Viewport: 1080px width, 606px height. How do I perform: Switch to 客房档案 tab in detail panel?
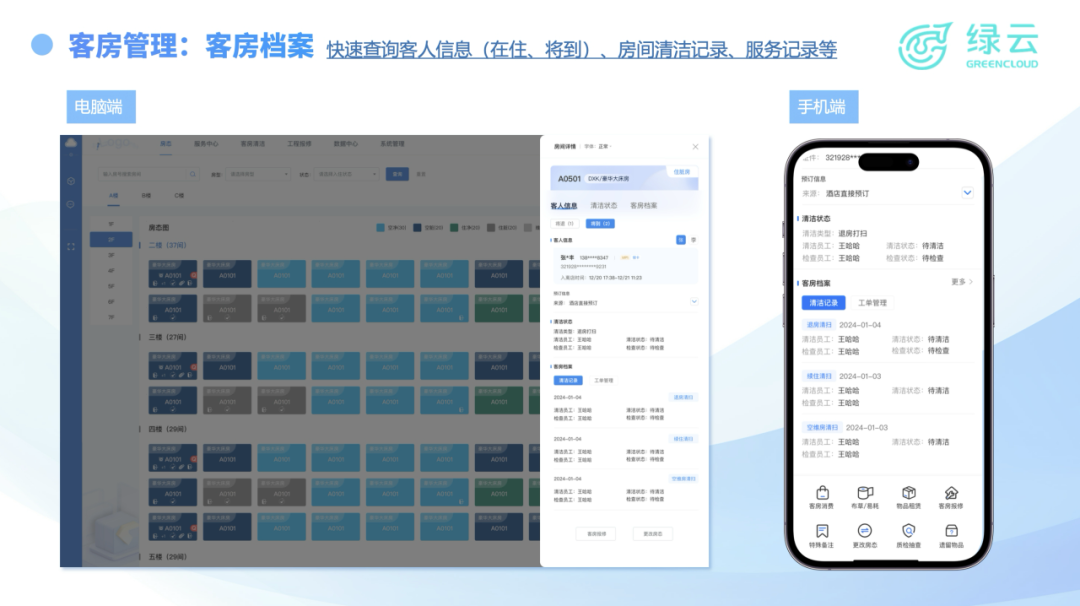(644, 206)
